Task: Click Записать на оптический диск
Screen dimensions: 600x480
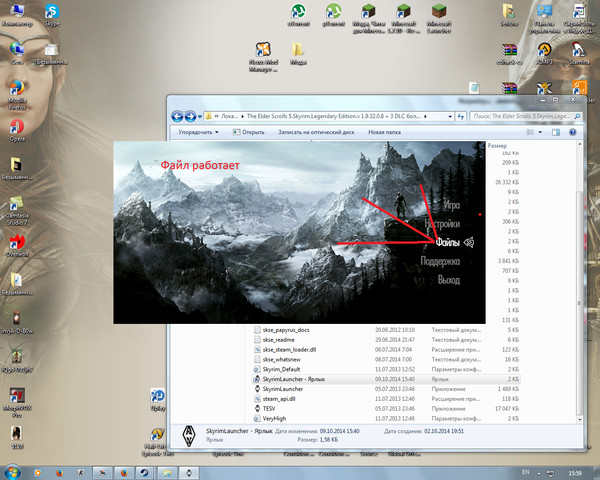Action: click(316, 132)
